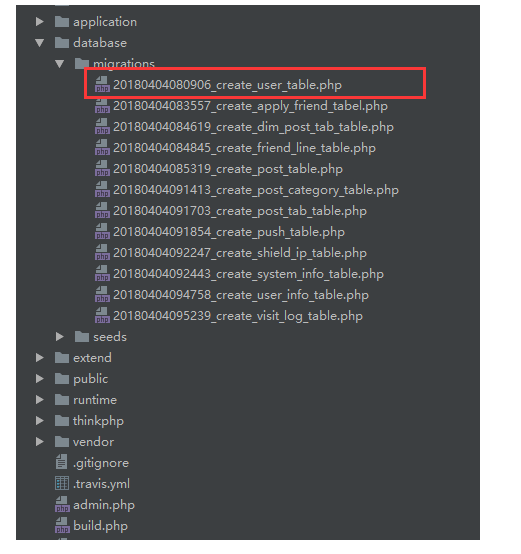Click the vendor folder icon
This screenshot has height=554, width=521.
62,442
